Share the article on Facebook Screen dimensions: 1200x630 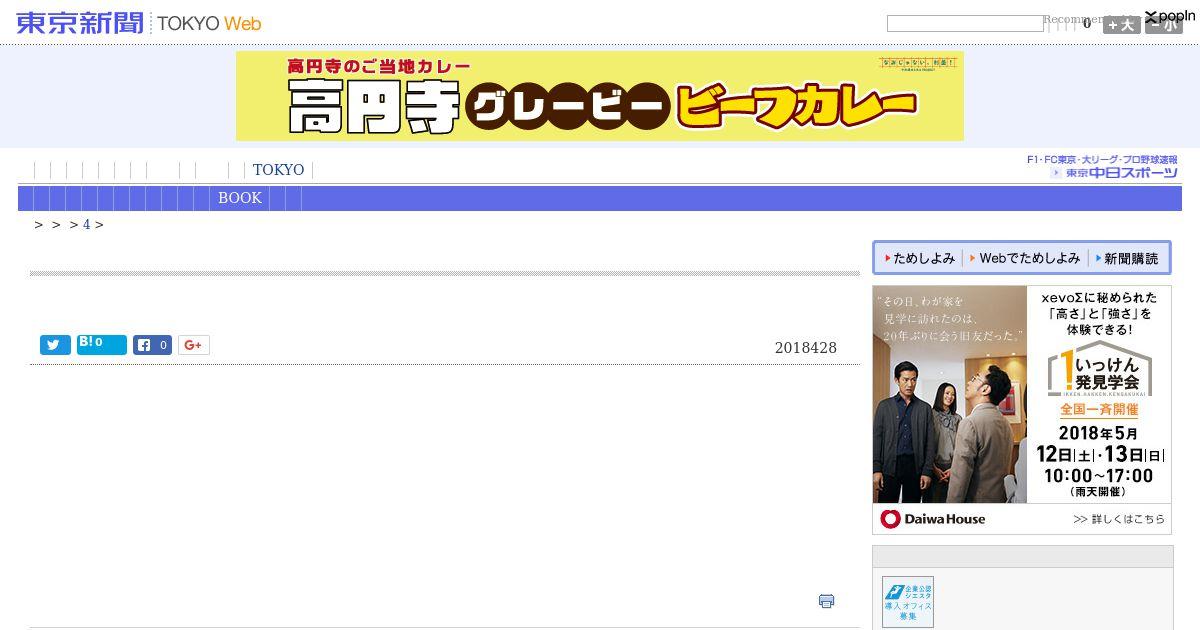[152, 345]
